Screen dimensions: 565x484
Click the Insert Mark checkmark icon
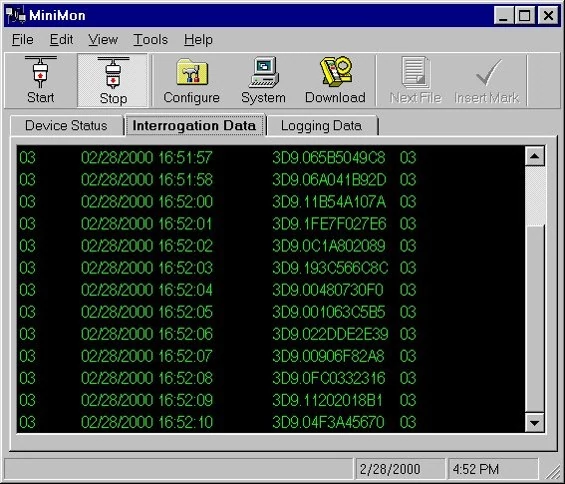click(x=488, y=72)
